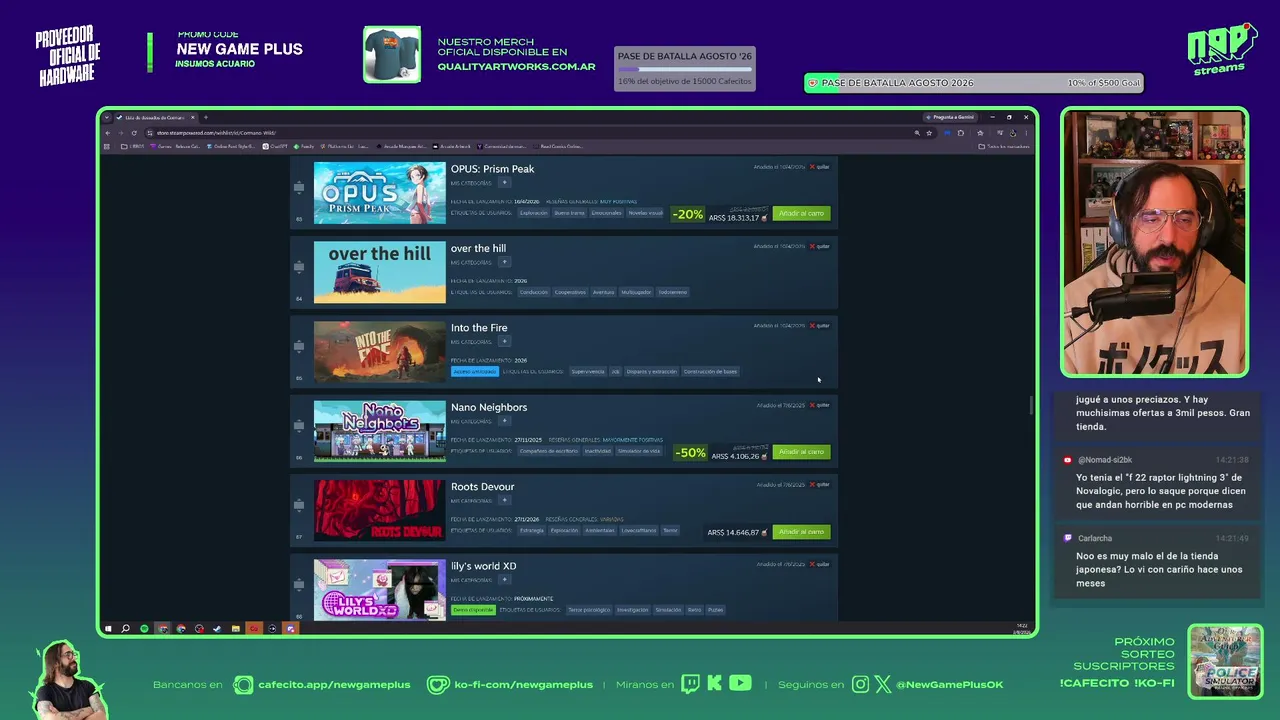
Task: Click the -50% discount badge on Nano Neighbors
Action: pos(690,453)
